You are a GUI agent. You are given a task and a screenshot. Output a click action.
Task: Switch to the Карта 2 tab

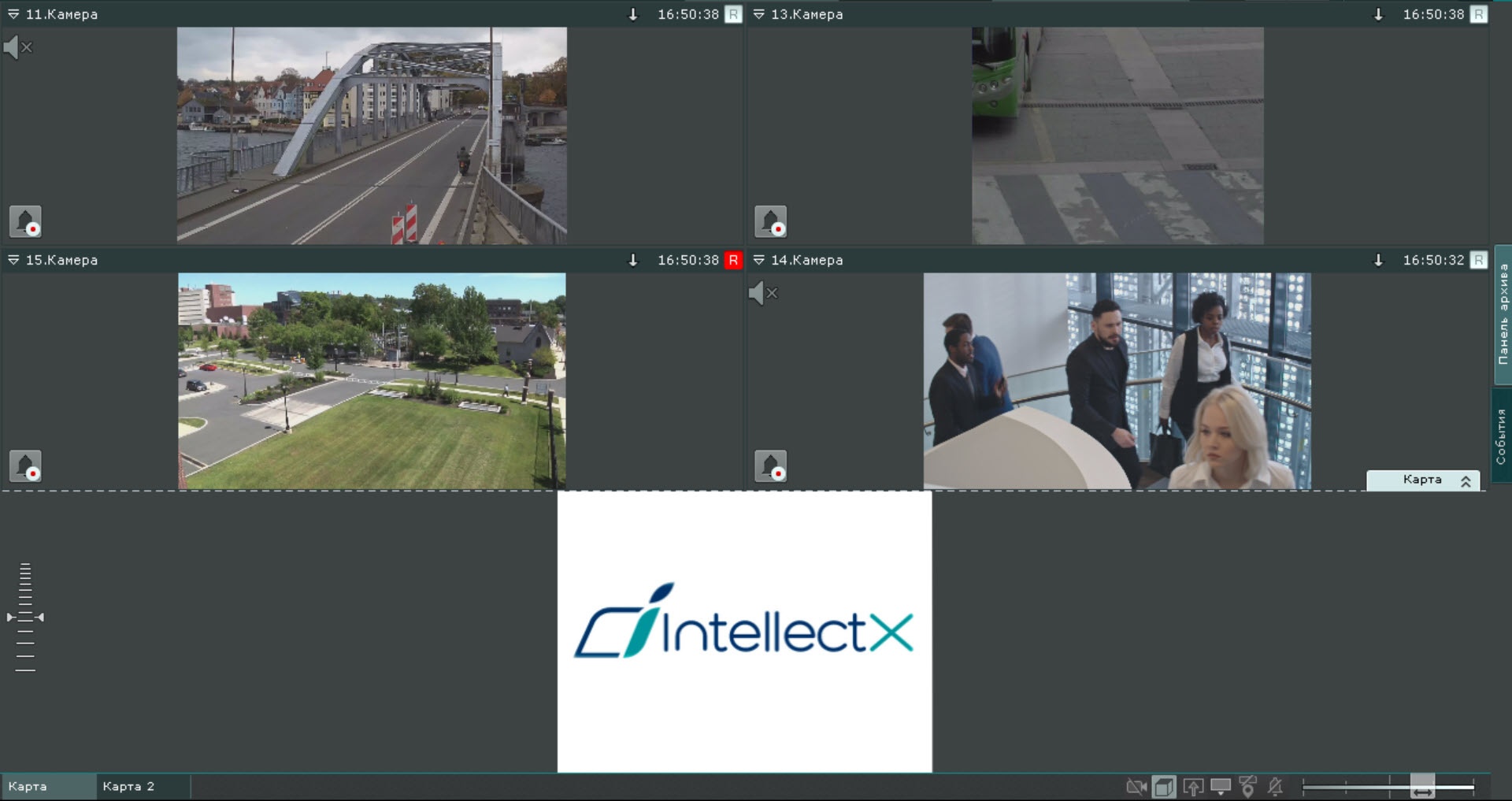(x=128, y=786)
